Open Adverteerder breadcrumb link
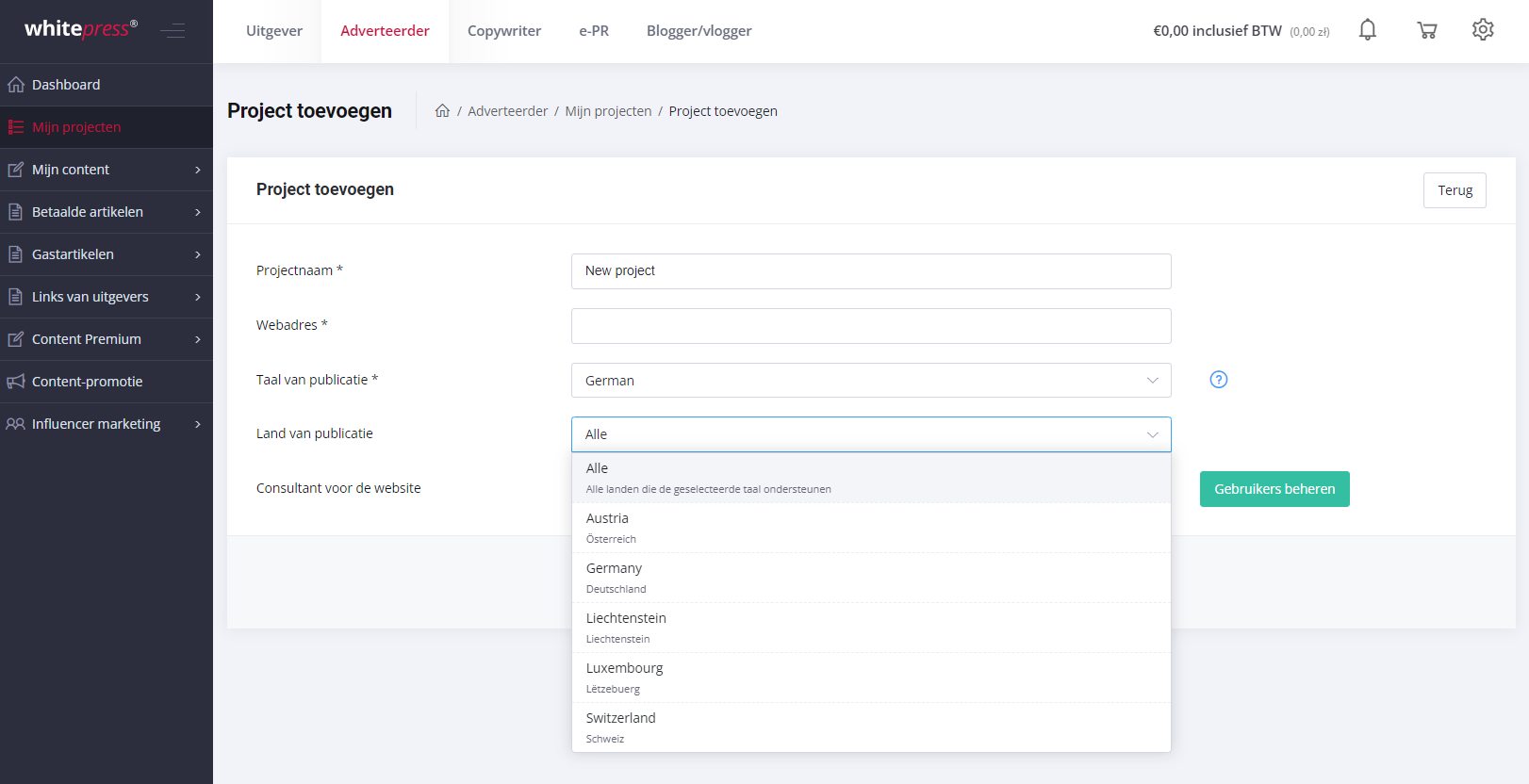The image size is (1529, 784). tap(507, 111)
